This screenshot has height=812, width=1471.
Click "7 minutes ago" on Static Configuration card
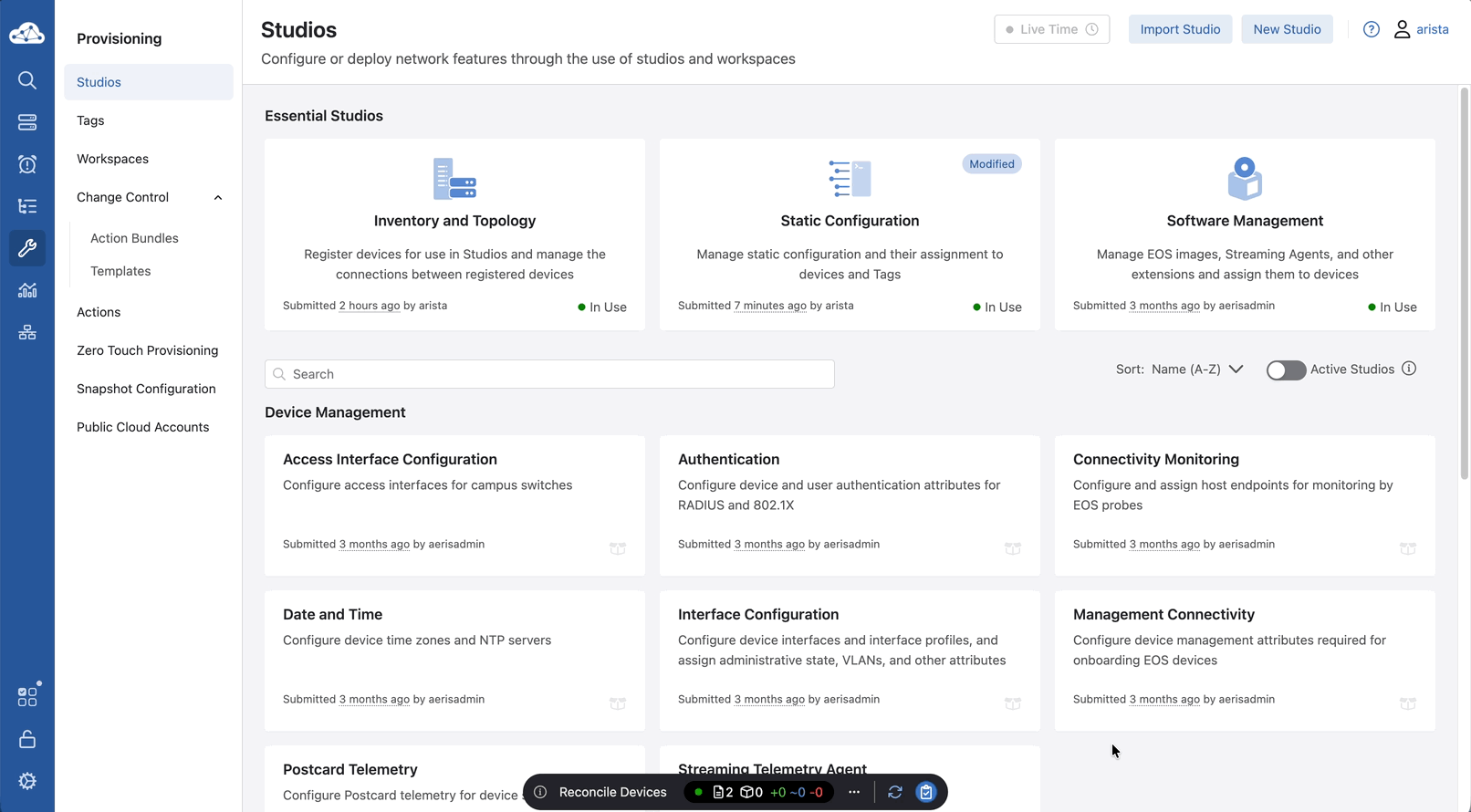point(770,306)
